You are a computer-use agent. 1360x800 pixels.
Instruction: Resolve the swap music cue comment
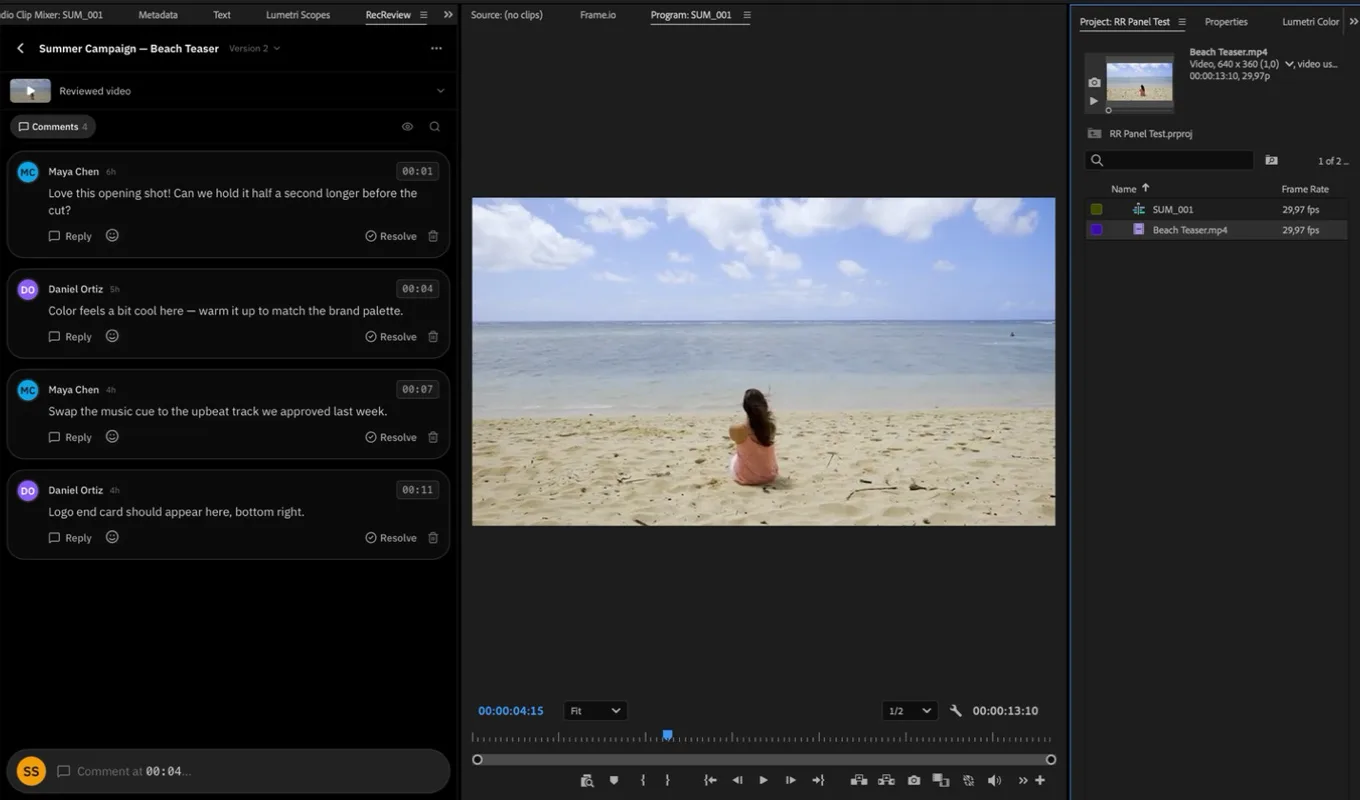point(391,437)
